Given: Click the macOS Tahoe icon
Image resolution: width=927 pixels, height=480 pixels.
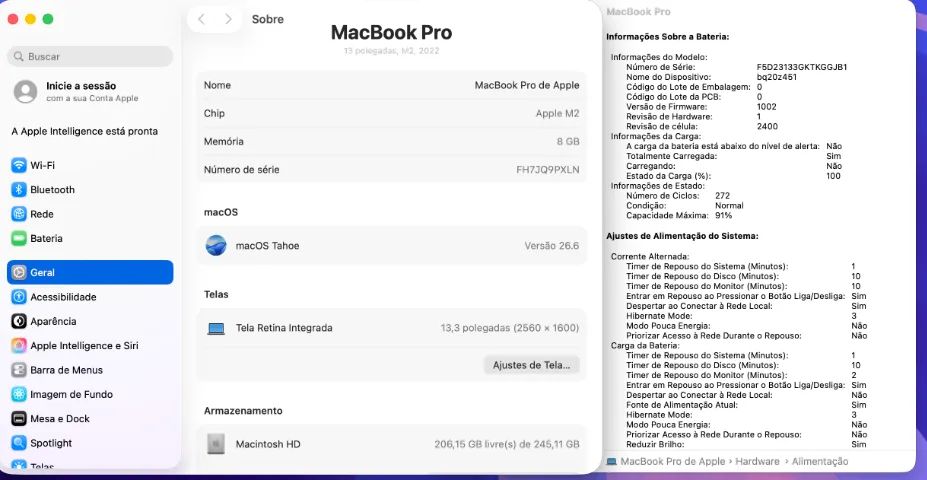Looking at the screenshot, I should (x=216, y=245).
